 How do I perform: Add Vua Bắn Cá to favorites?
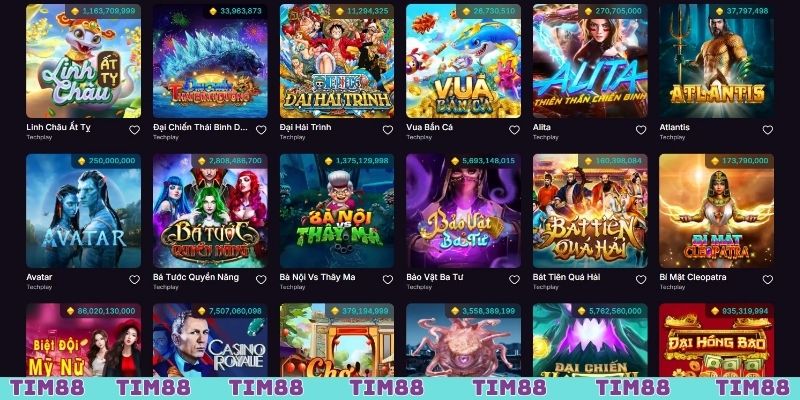tap(514, 130)
